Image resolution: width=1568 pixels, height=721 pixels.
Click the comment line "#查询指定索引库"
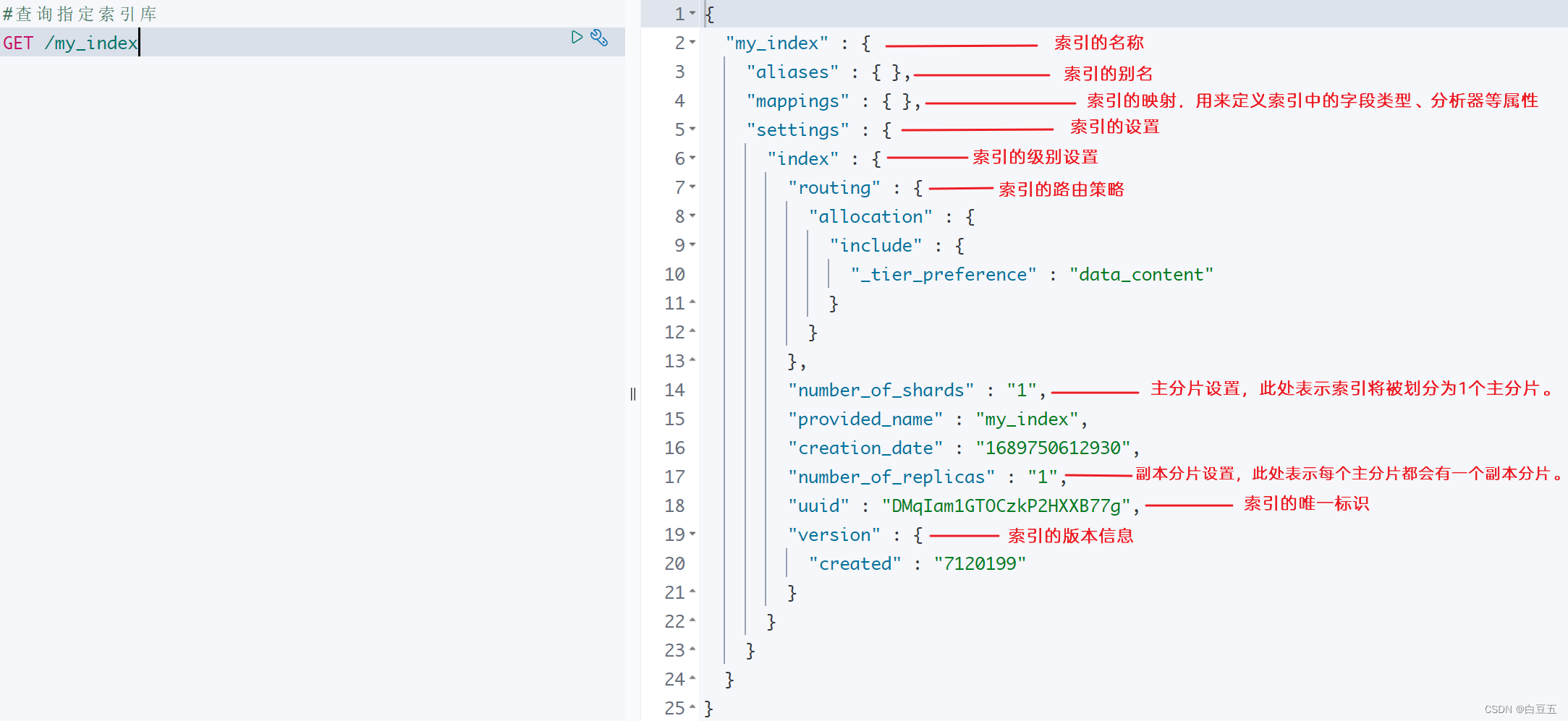coord(80,14)
